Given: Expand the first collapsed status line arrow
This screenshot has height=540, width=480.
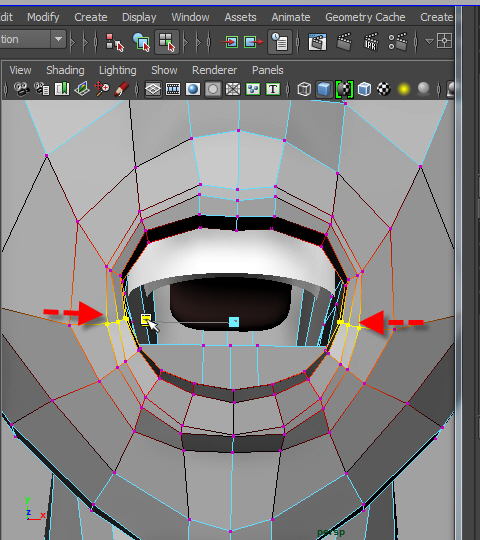Looking at the screenshot, I should pyautogui.click(x=73, y=42).
